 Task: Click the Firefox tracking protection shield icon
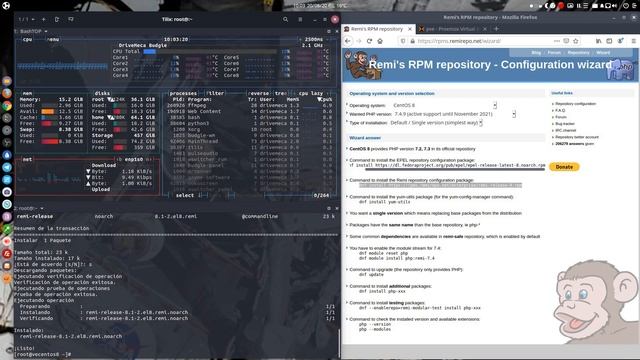coord(403,41)
